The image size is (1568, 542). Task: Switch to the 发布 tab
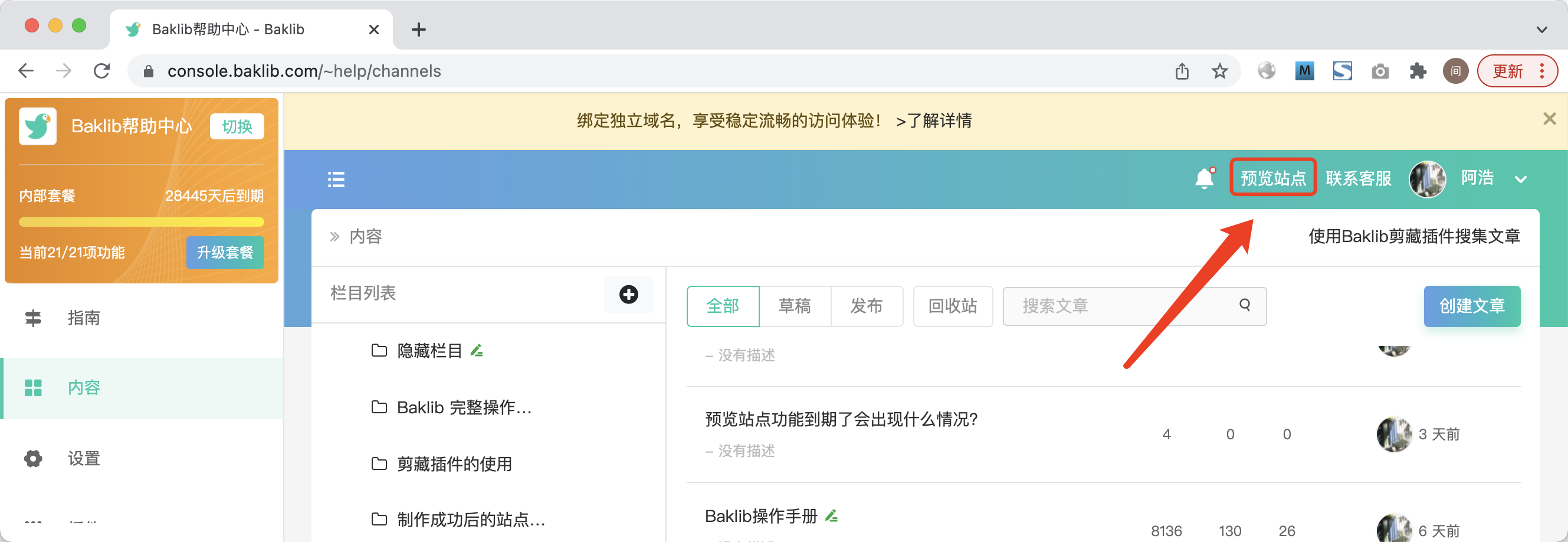[866, 306]
